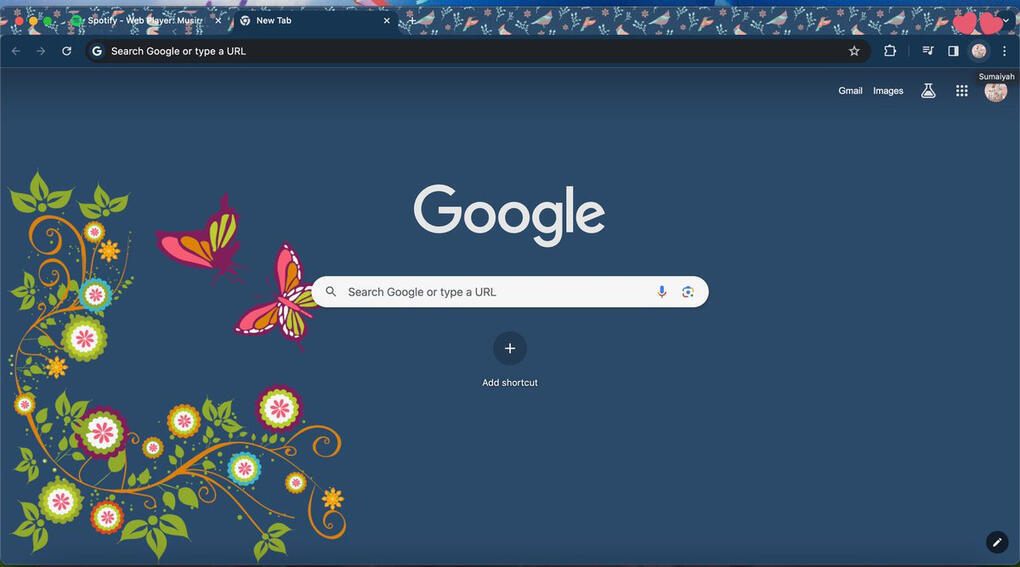Open Search Labs flask icon

pos(928,91)
